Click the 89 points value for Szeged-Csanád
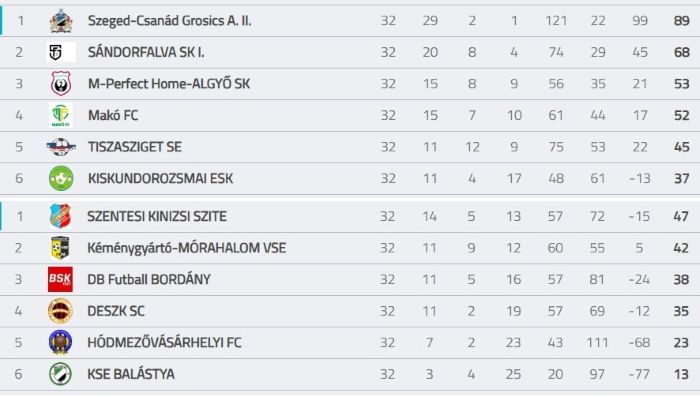This screenshot has height=397, width=700. 682,21
